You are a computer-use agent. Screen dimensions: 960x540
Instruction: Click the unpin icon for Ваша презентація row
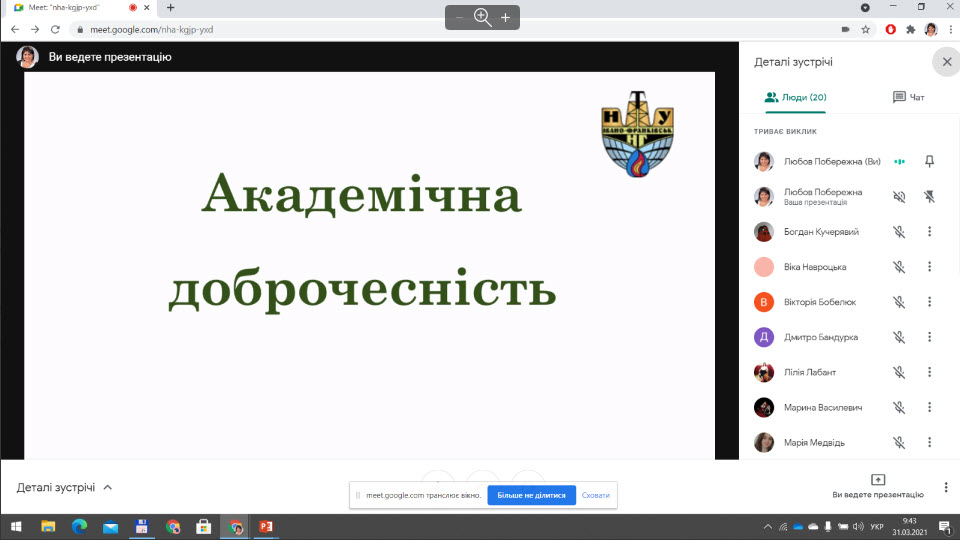click(929, 197)
